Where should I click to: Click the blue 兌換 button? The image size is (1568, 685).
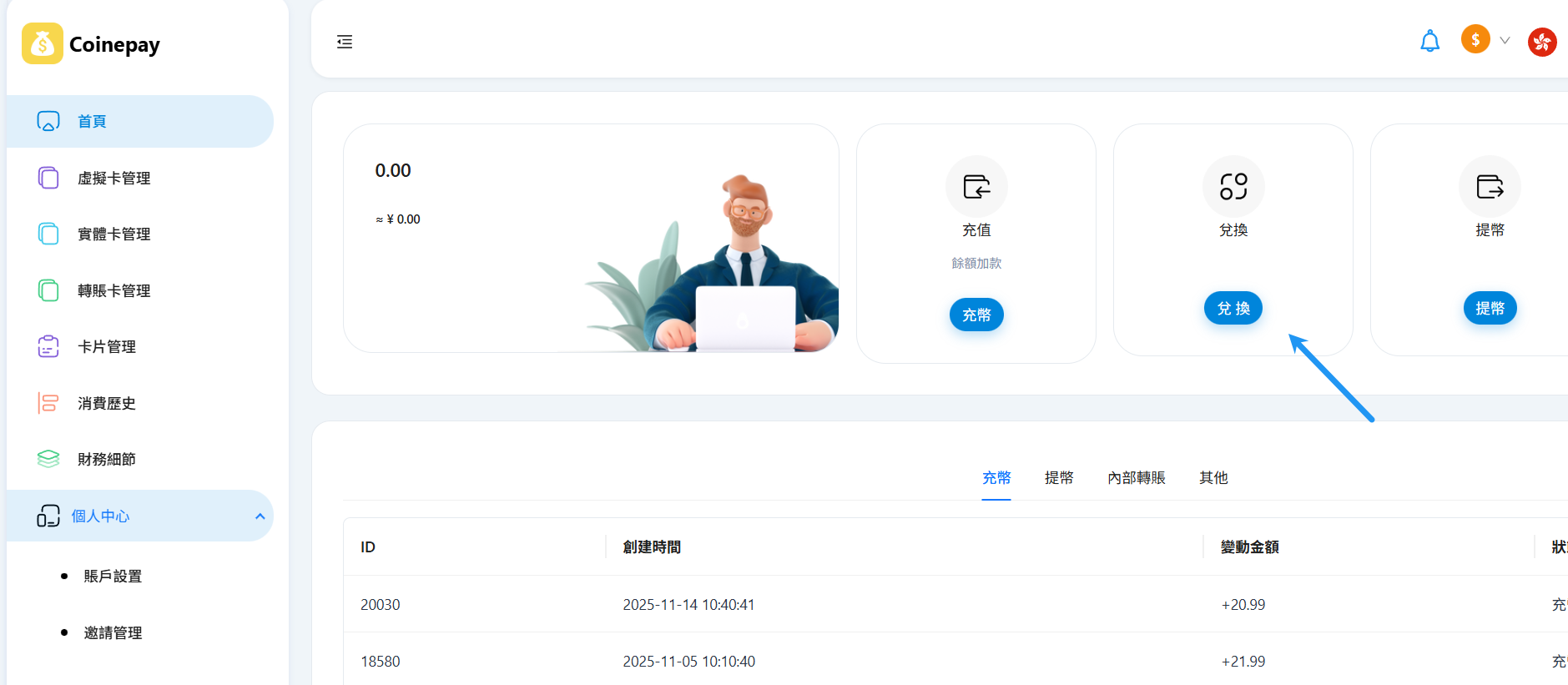click(x=1233, y=308)
